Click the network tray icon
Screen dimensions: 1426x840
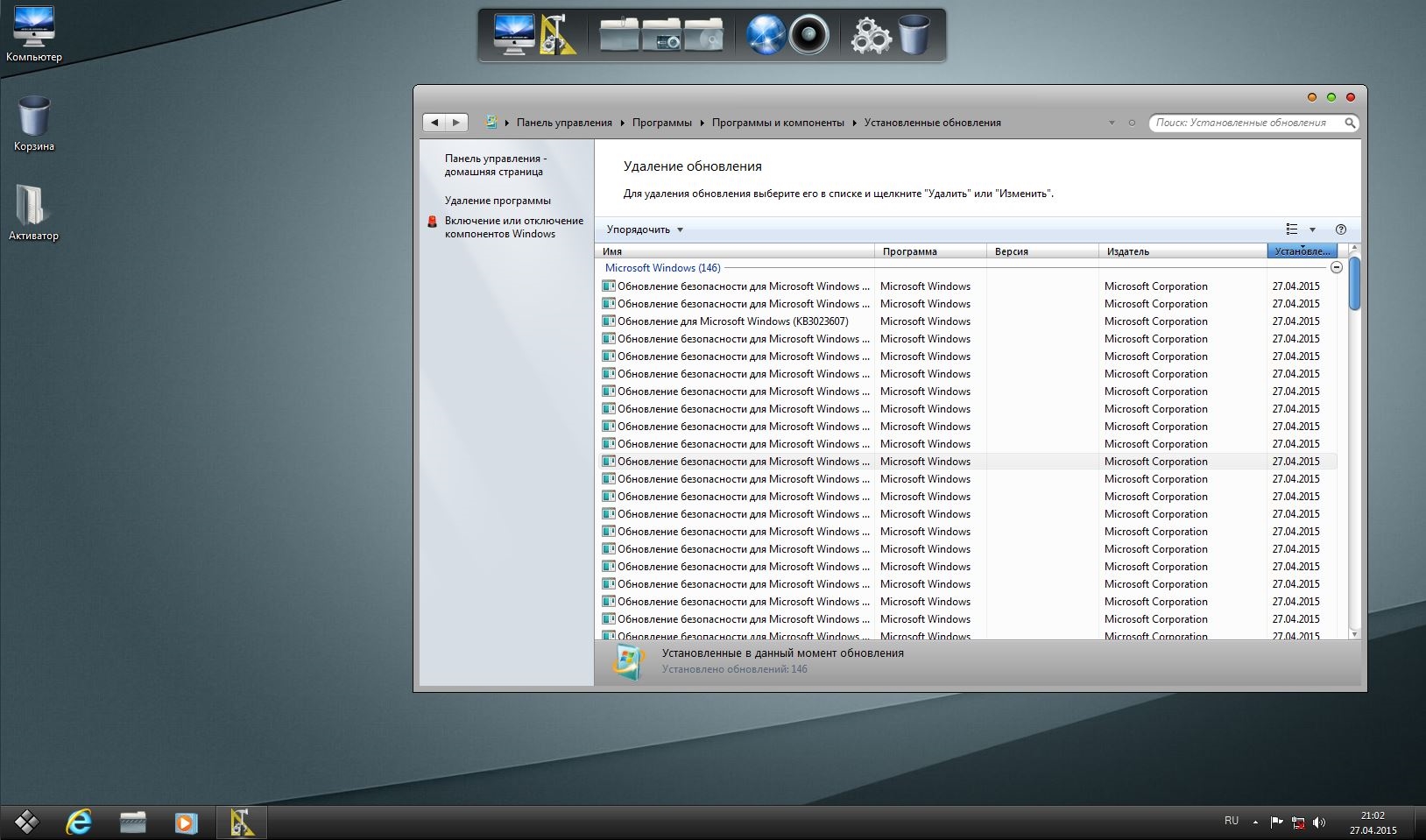[x=1298, y=822]
